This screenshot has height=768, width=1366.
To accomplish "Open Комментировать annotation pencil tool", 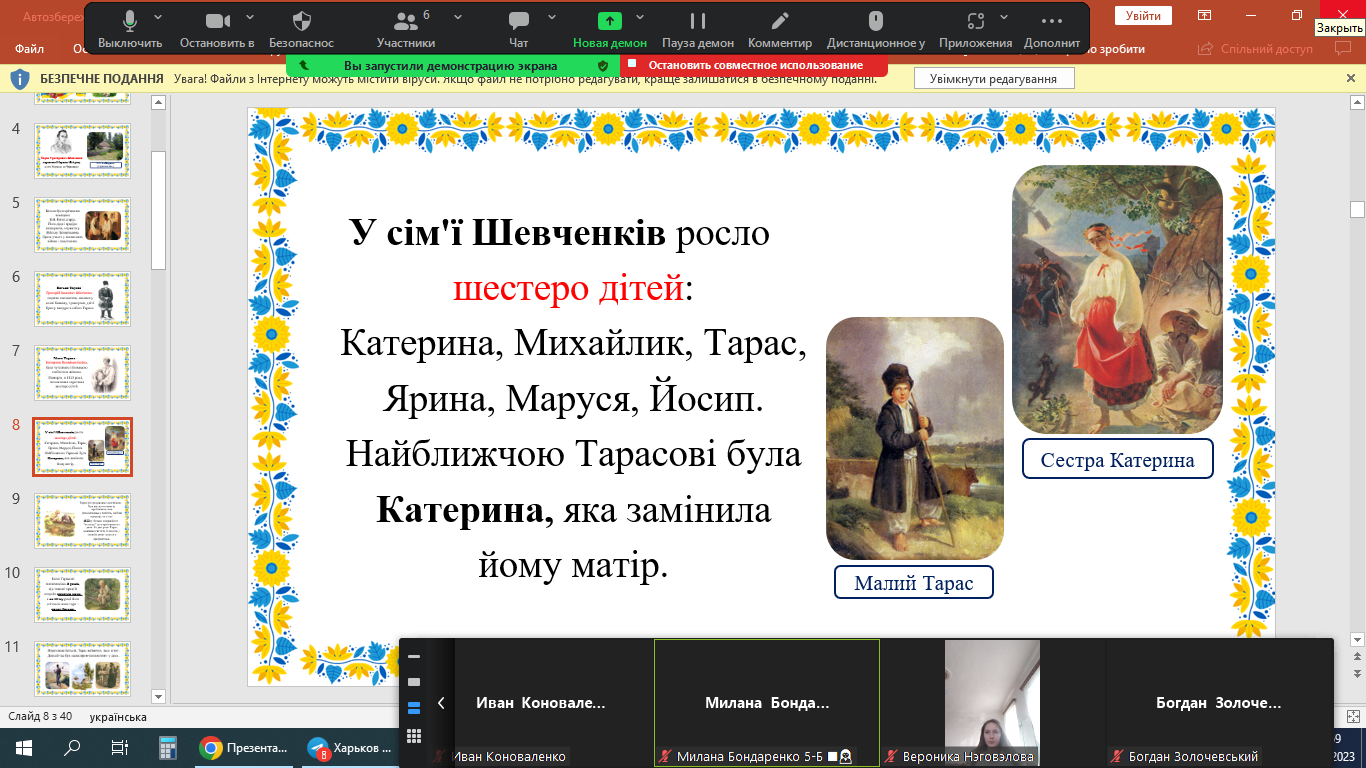I will click(780, 28).
